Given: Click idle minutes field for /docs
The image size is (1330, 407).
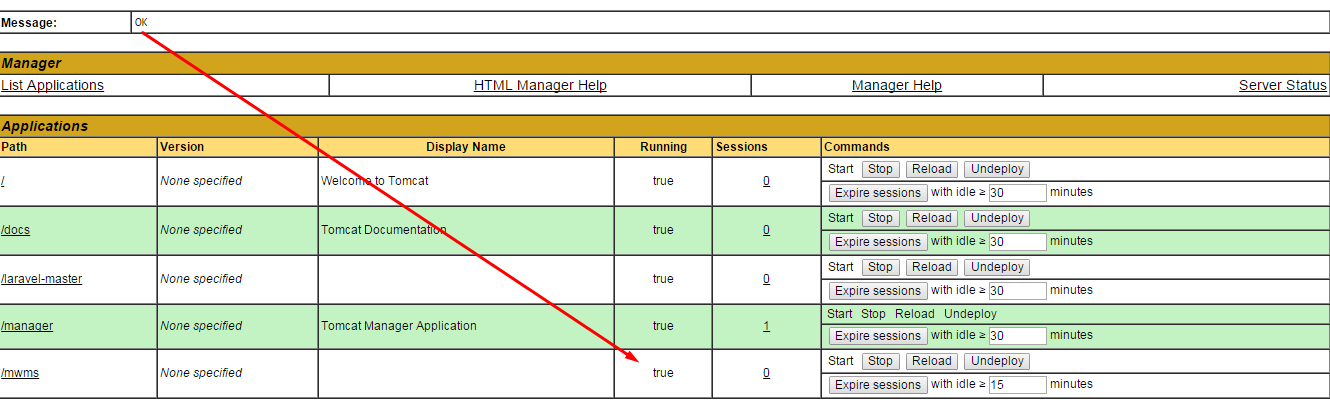Looking at the screenshot, I should click(1017, 242).
